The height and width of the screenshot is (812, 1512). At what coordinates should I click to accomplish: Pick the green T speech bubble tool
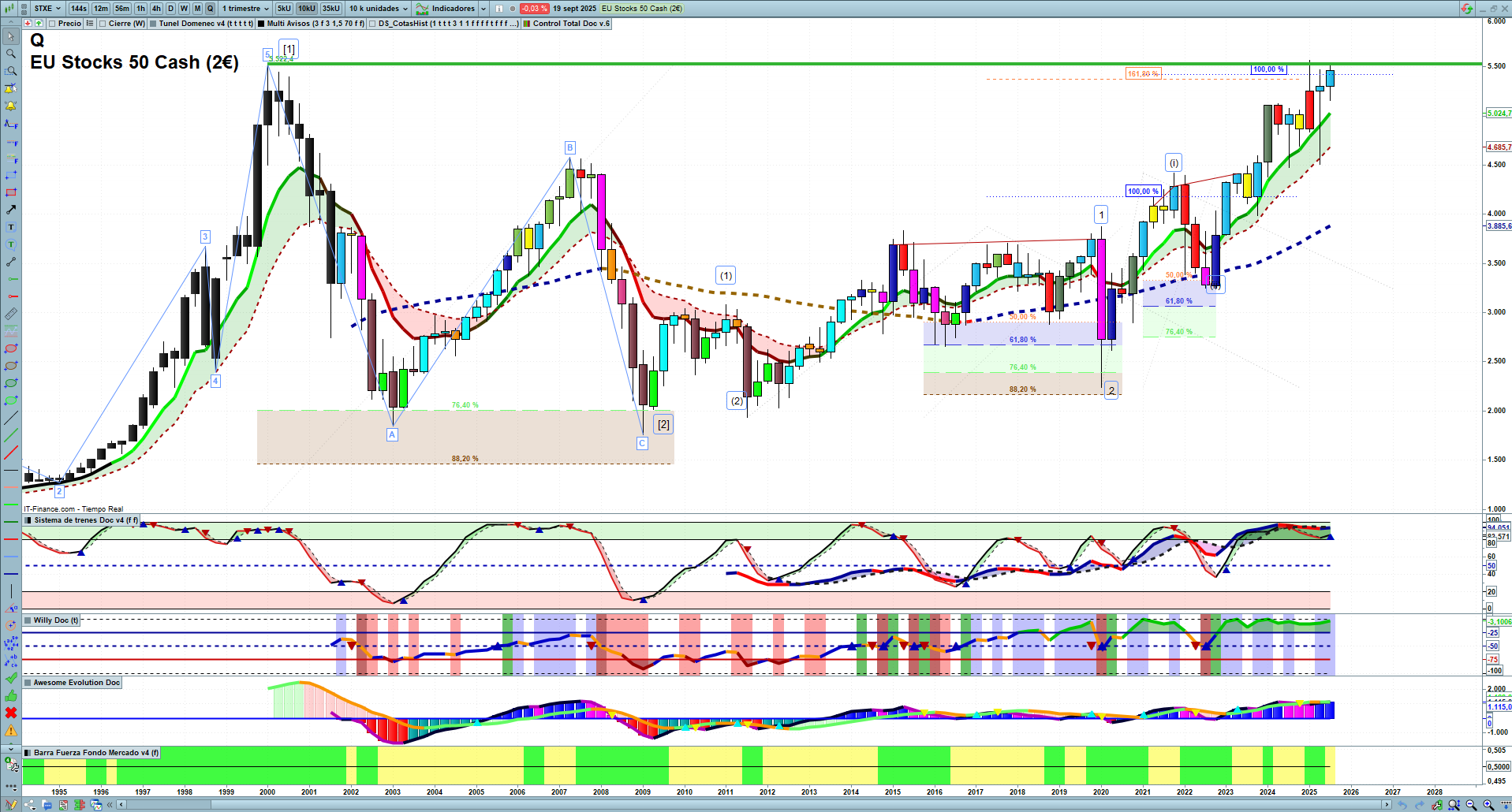pos(11,244)
